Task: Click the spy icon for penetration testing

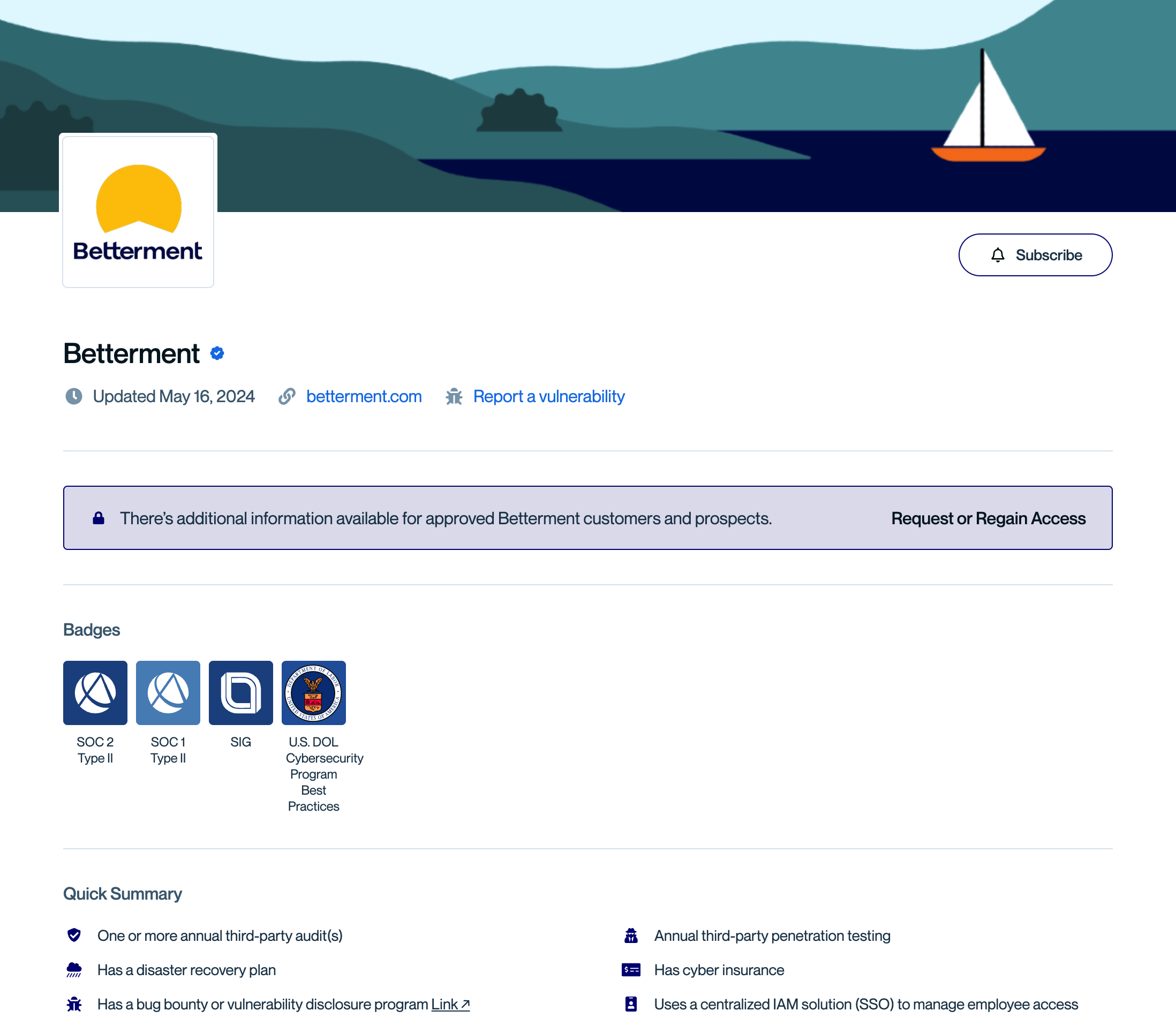Action: (631, 935)
